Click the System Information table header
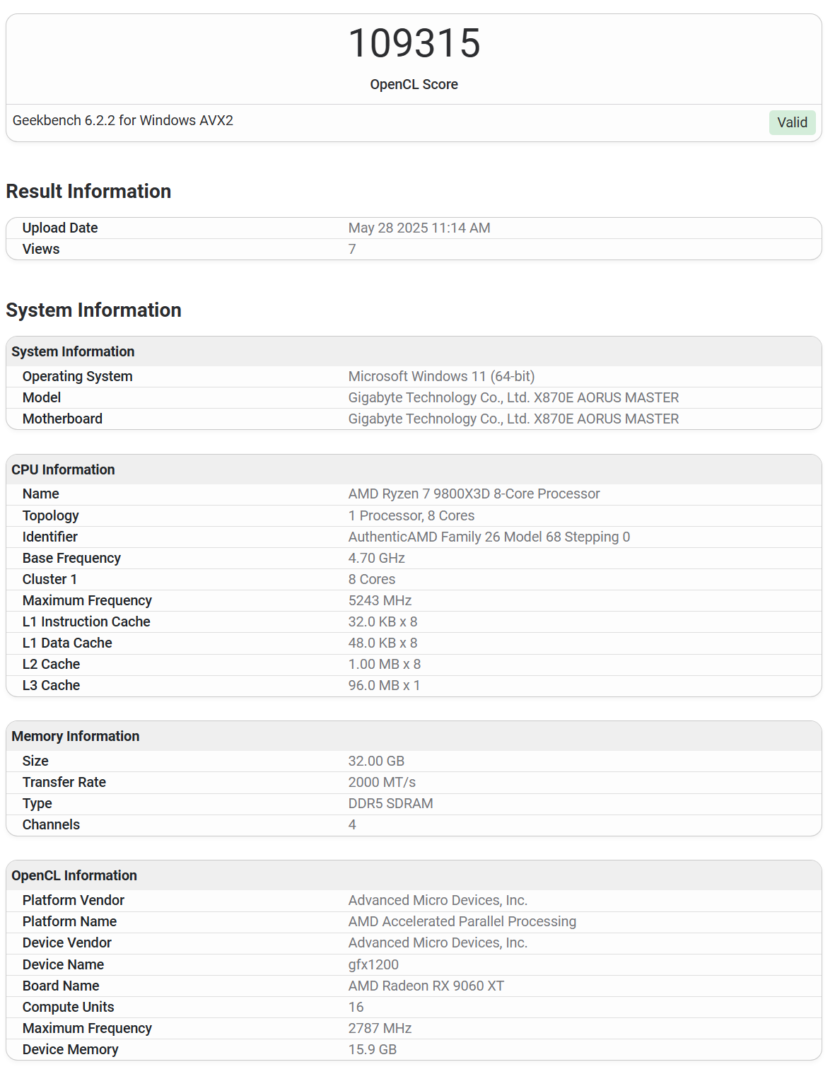 [73, 352]
